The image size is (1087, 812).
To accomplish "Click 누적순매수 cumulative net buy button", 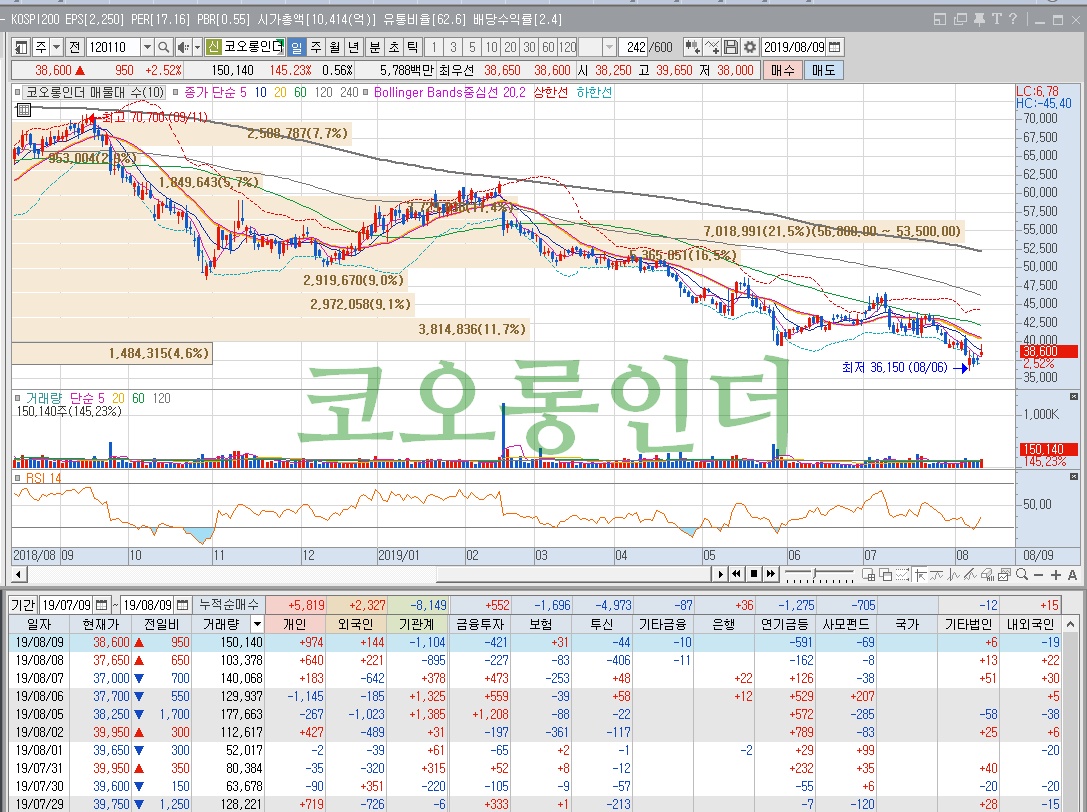I will tap(228, 605).
